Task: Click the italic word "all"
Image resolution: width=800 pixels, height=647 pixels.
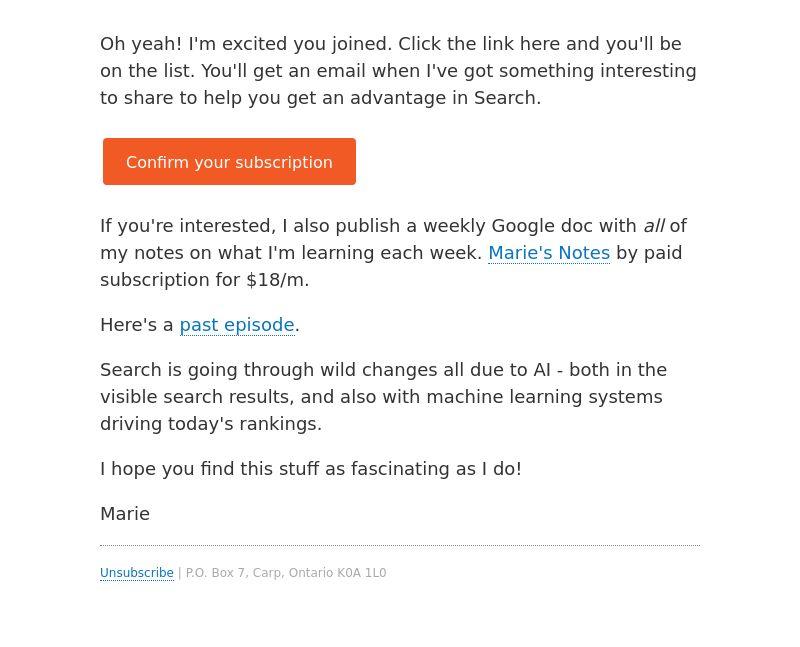Action: point(654,226)
